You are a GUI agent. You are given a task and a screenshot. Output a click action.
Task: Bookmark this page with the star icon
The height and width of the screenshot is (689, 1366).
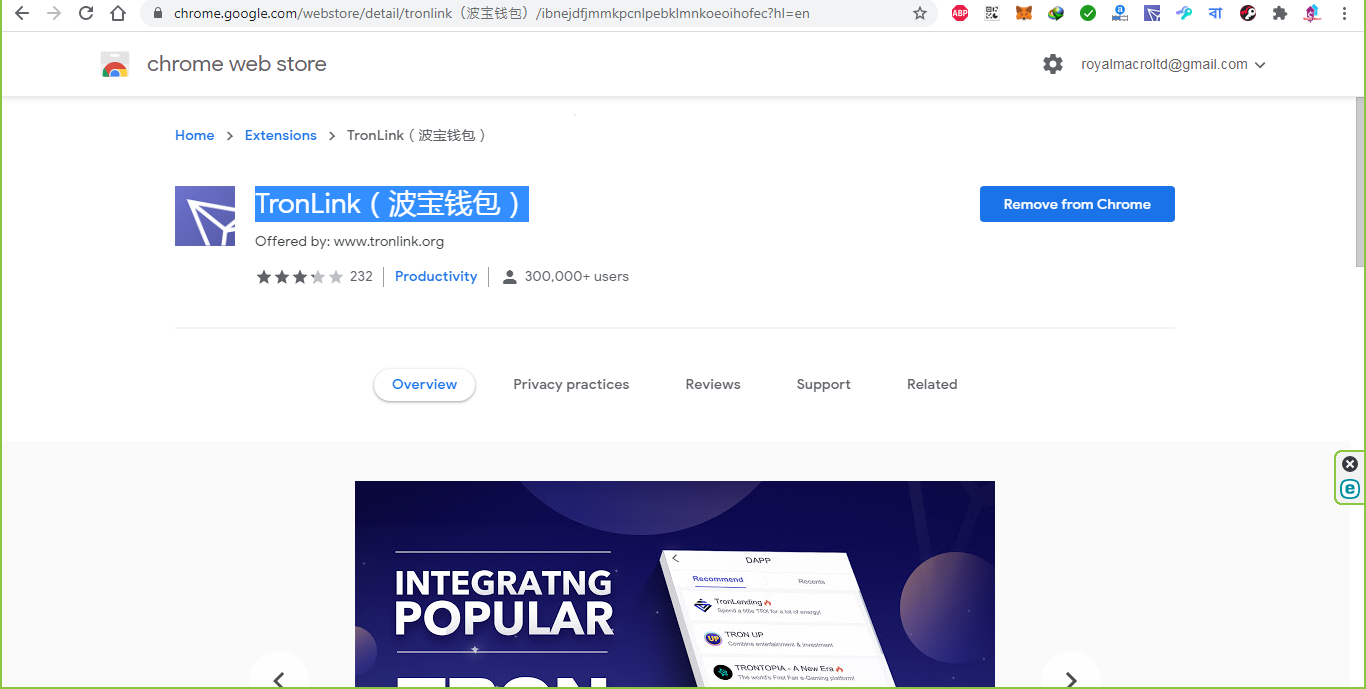(920, 13)
